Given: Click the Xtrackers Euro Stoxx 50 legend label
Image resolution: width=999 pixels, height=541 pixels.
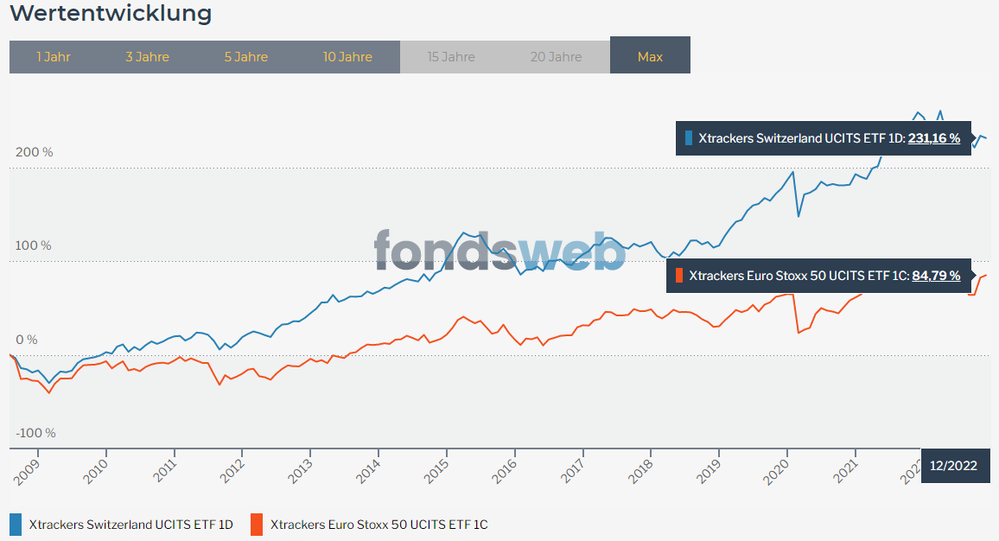Looking at the screenshot, I should pos(379,524).
